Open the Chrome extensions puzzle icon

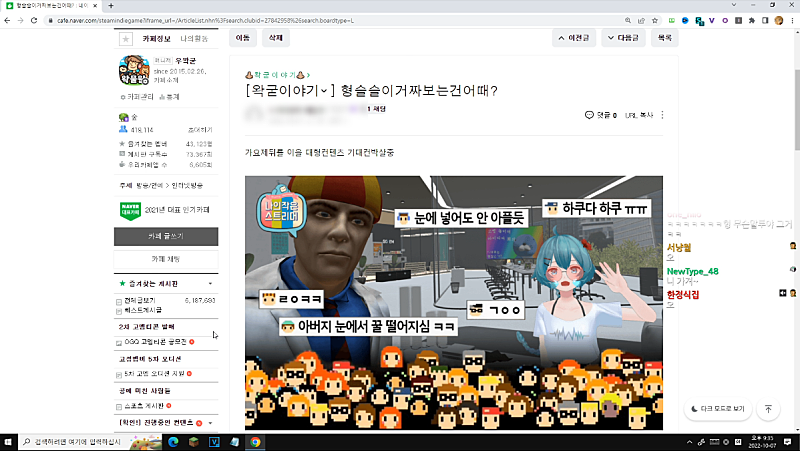[753, 19]
